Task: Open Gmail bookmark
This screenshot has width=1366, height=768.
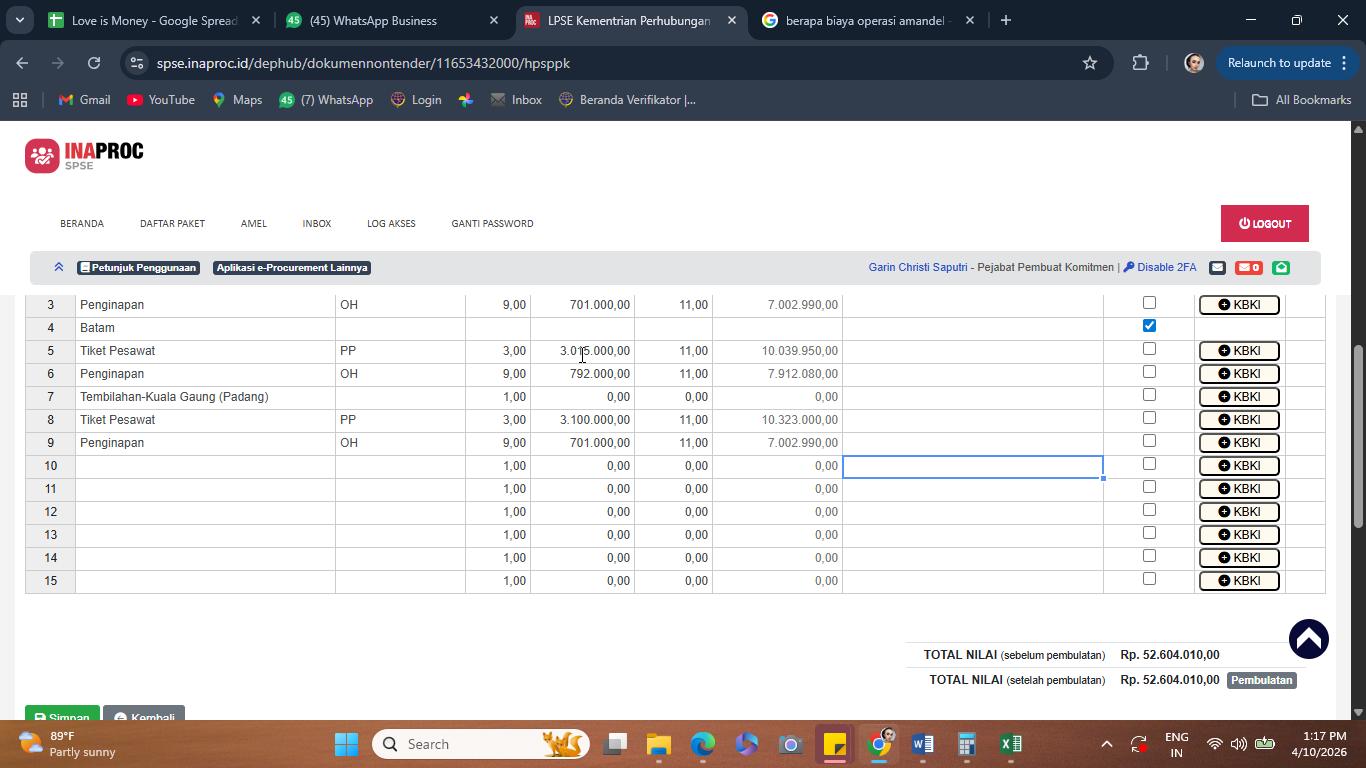Action: pyautogui.click(x=84, y=100)
